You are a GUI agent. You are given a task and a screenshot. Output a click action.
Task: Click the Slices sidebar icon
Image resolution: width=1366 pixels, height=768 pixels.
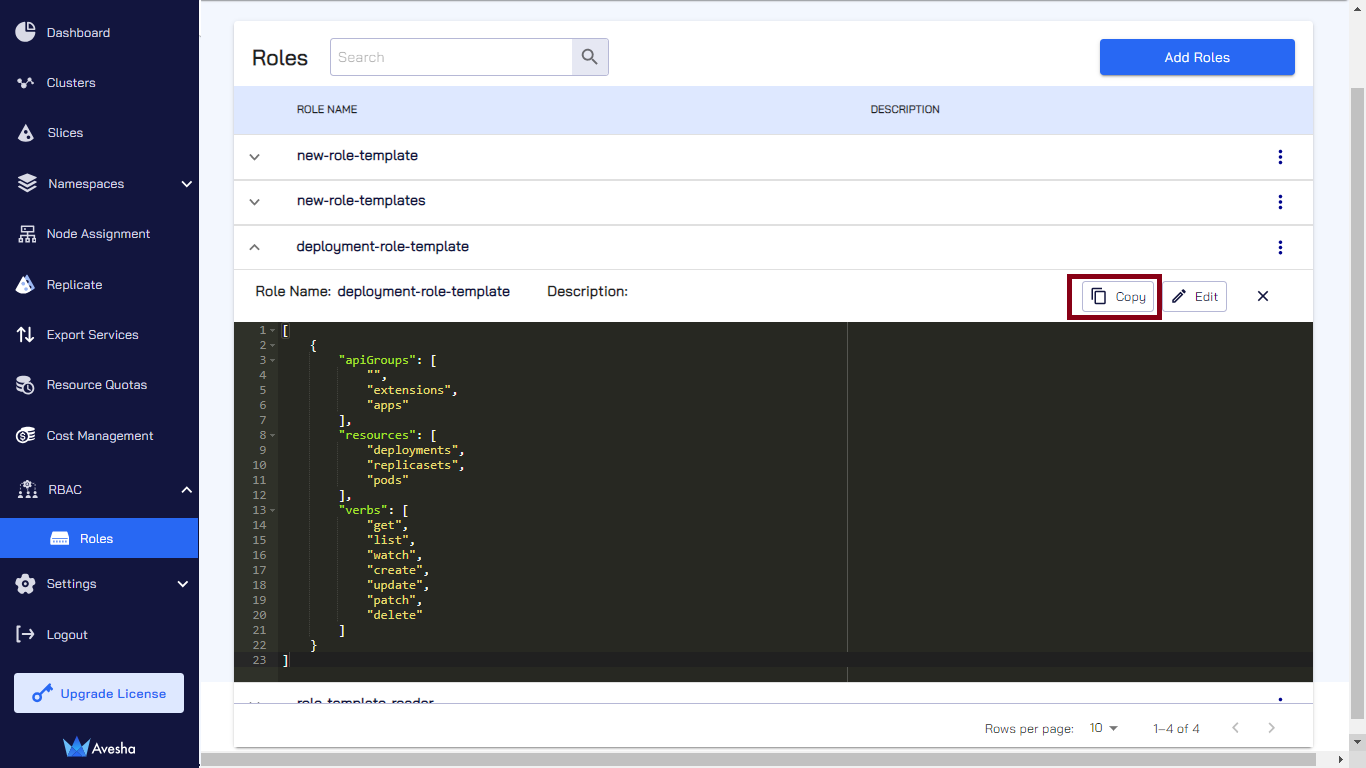pyautogui.click(x=26, y=132)
